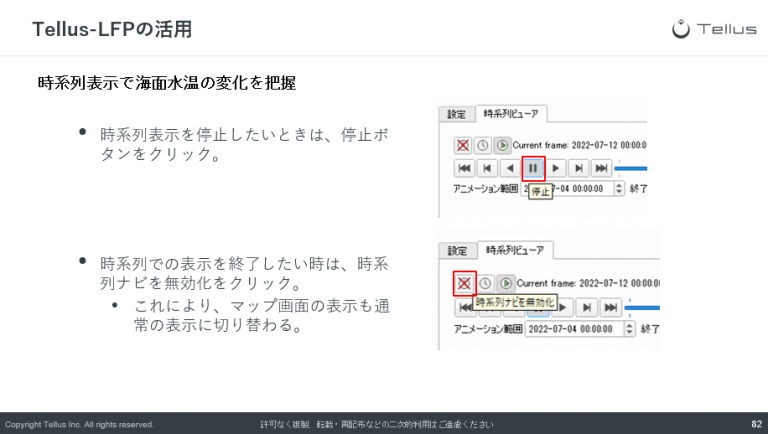Click the pause (停止) button in upper panel

(533, 169)
